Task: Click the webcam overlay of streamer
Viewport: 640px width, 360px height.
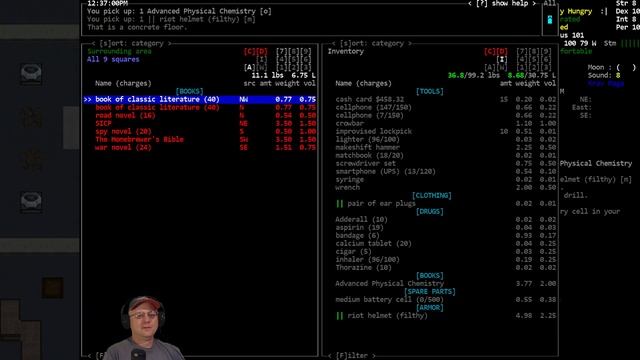Action: click(x=143, y=328)
